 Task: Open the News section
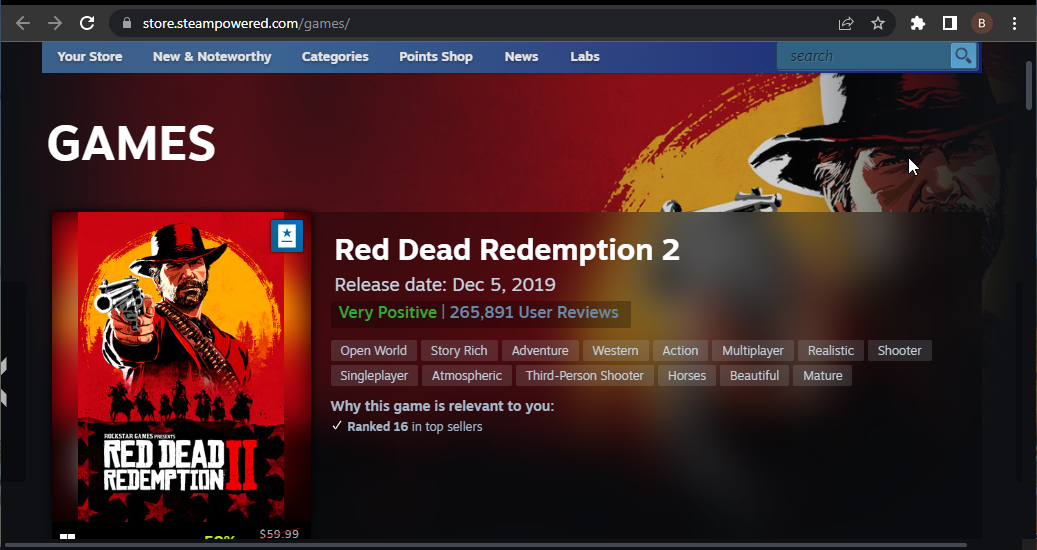click(x=521, y=57)
